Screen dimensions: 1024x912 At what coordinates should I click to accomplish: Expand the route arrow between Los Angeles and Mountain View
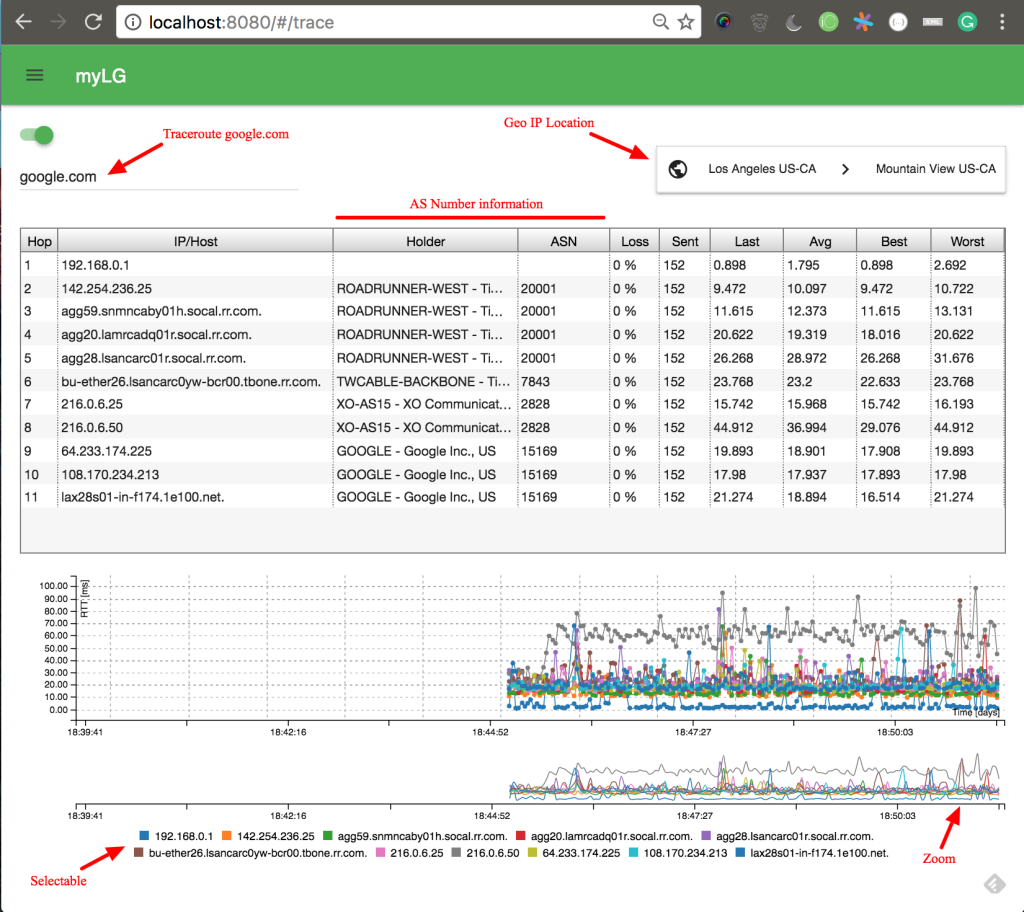(845, 169)
